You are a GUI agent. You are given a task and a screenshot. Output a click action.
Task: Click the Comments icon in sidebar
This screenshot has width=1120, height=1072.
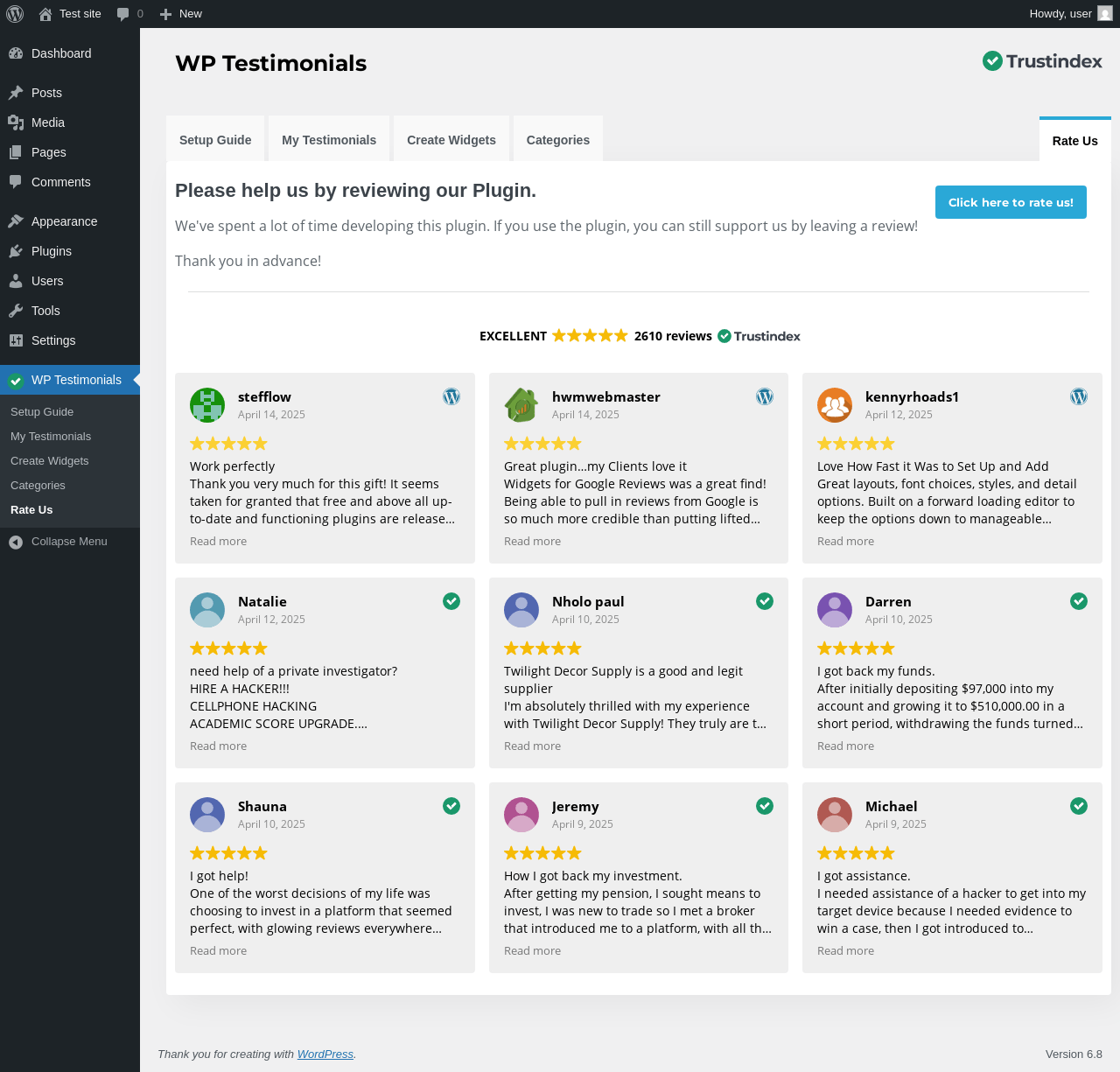[x=16, y=182]
